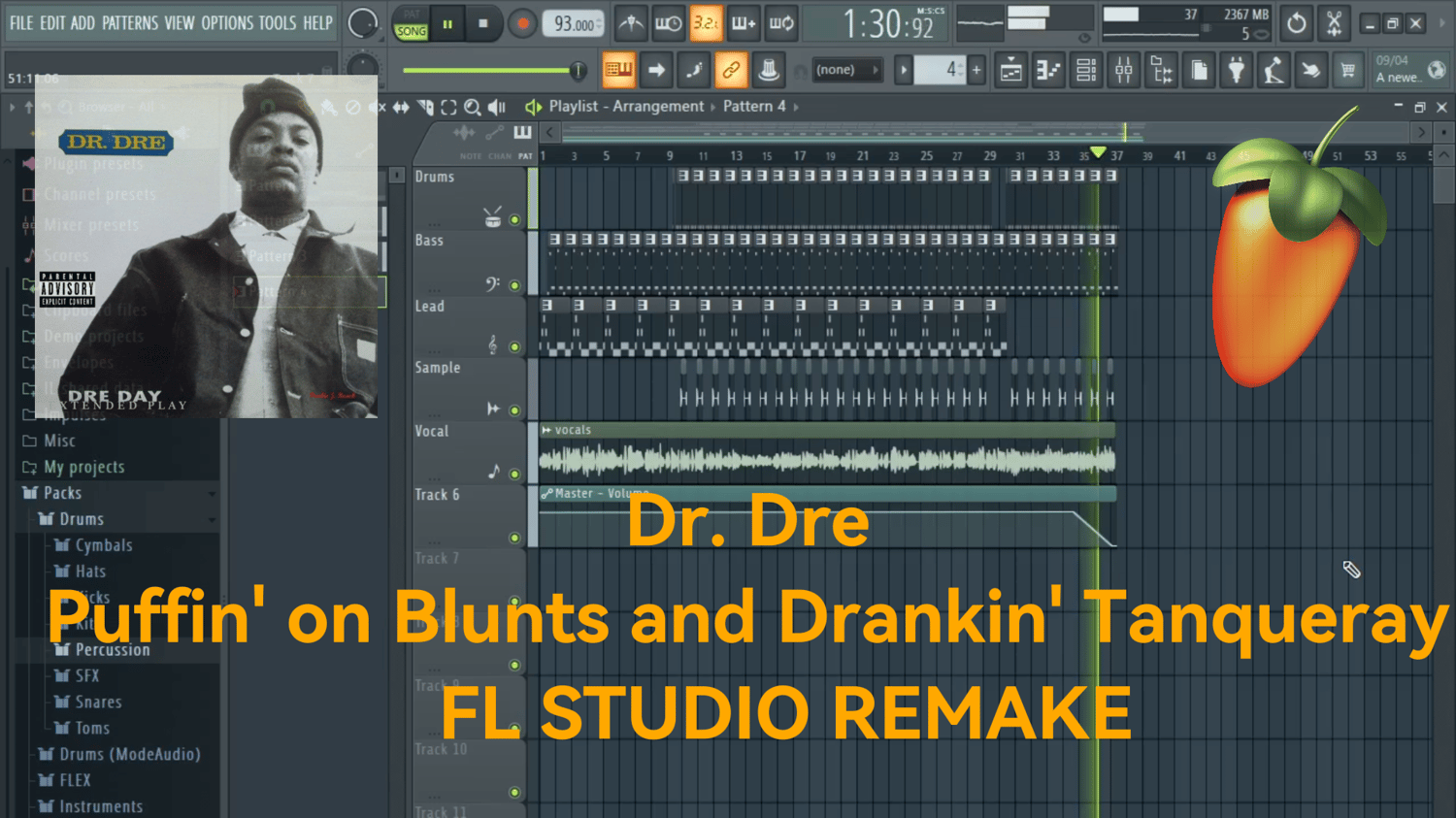Toggle the record button
The height and width of the screenshot is (818, 1456).
522,23
